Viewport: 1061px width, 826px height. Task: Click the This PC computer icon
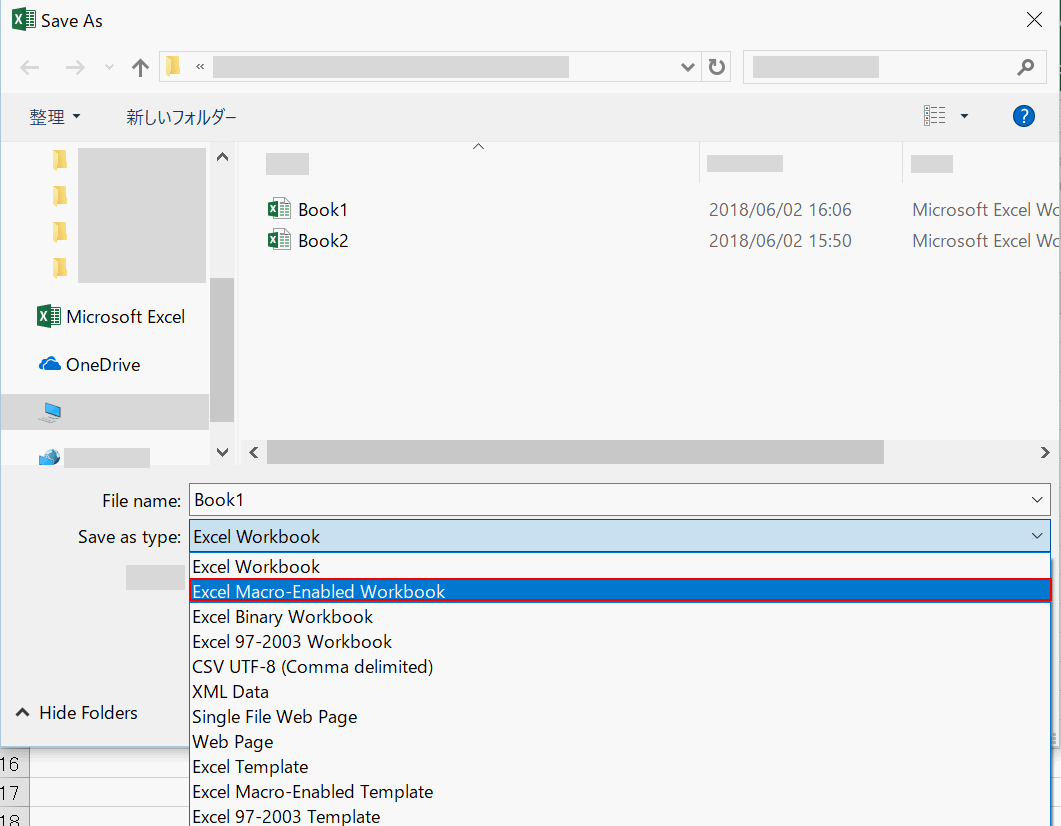pos(50,412)
